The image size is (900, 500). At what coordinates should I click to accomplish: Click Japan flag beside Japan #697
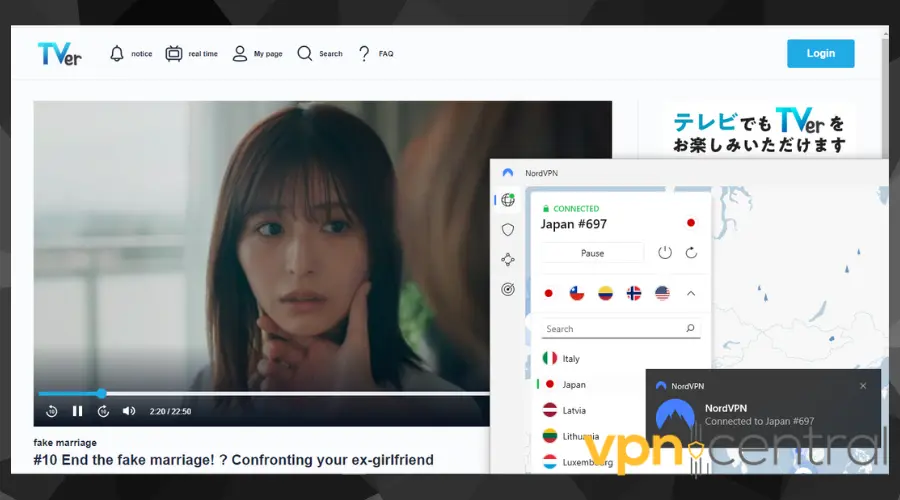(690, 223)
